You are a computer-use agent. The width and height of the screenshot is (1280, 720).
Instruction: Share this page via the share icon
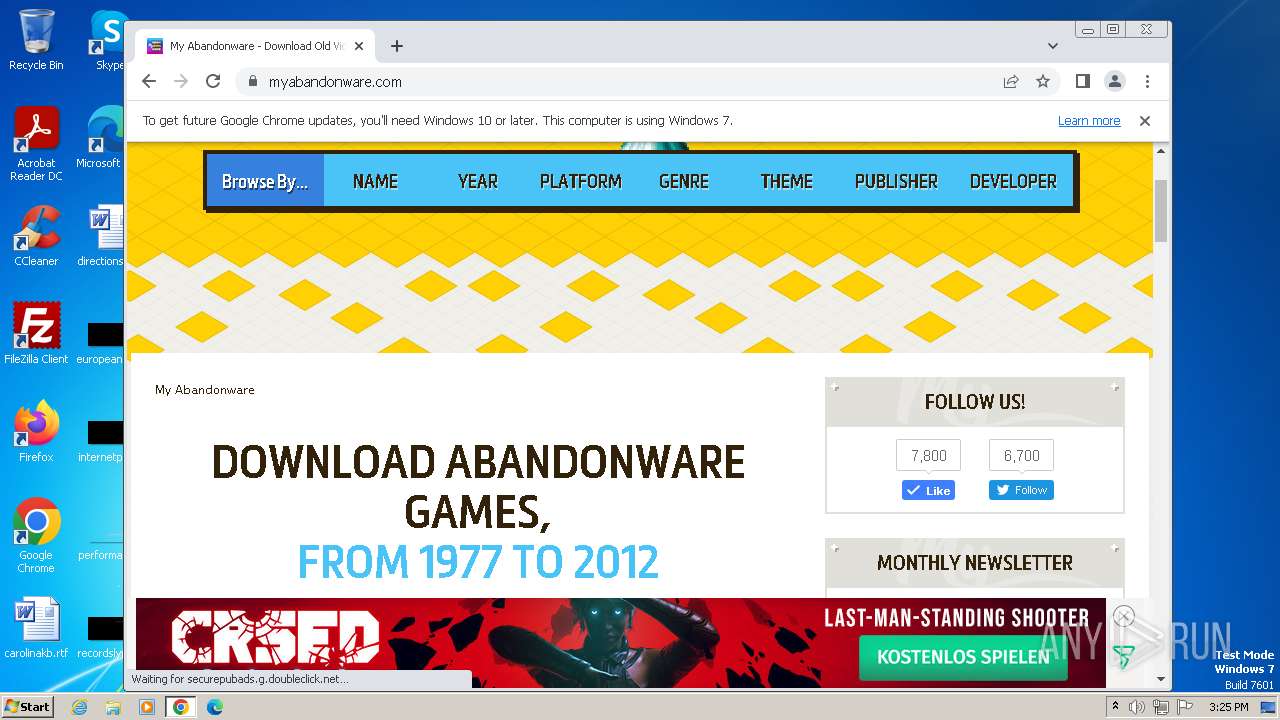click(1011, 82)
